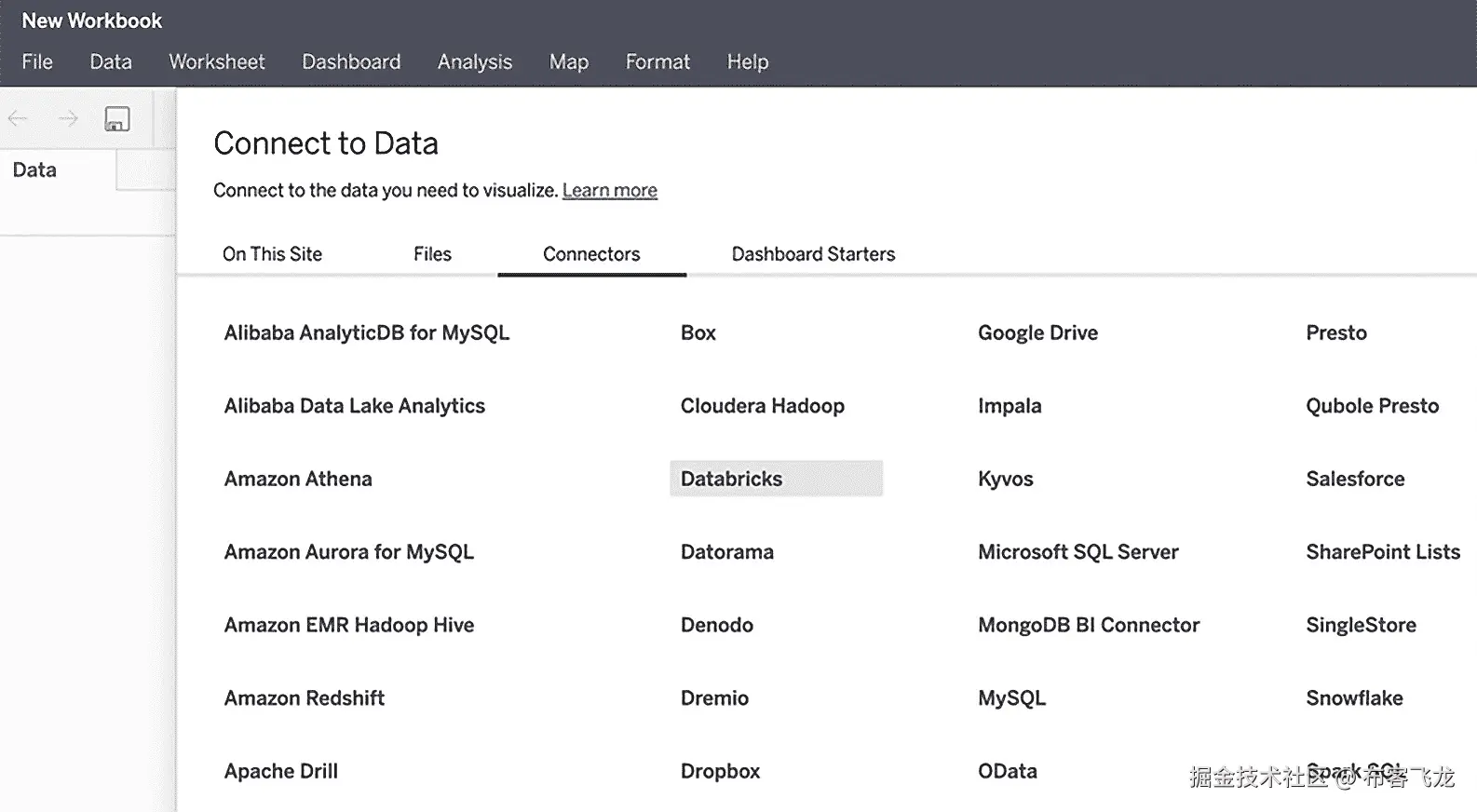Open the Analysis menu
1477x812 pixels.
[x=475, y=61]
